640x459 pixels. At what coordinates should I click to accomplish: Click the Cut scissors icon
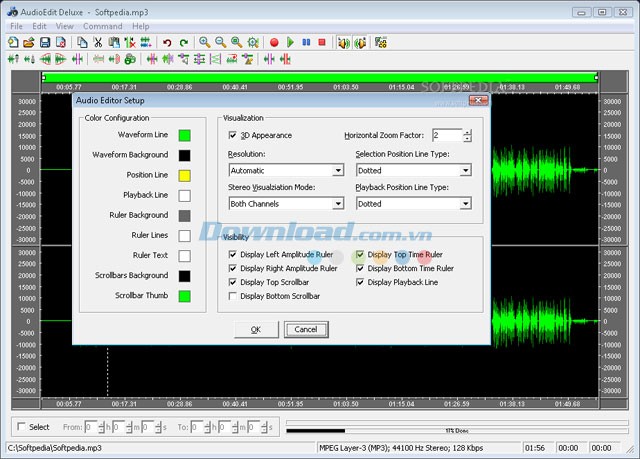[x=97, y=43]
